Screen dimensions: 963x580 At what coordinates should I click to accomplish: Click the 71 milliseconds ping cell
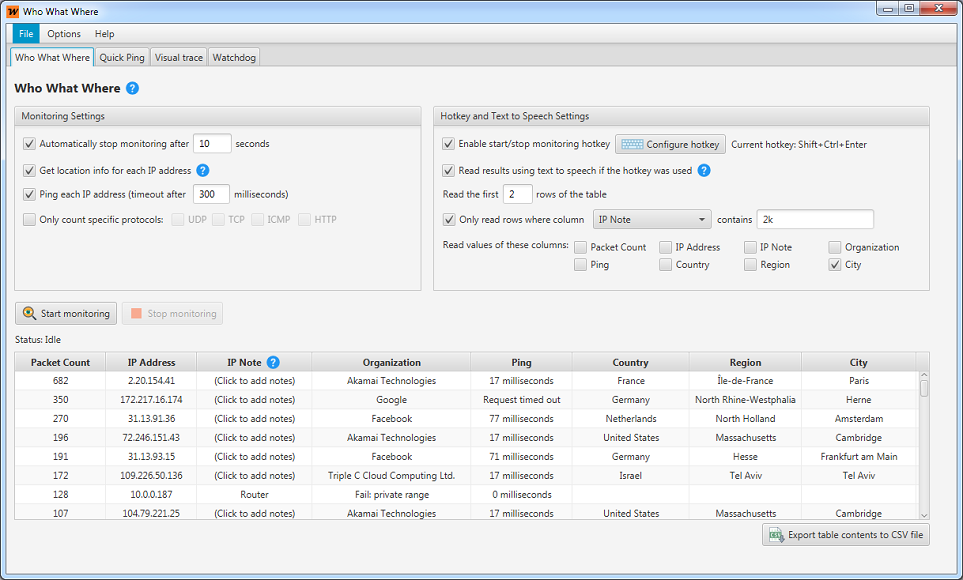[x=521, y=457]
